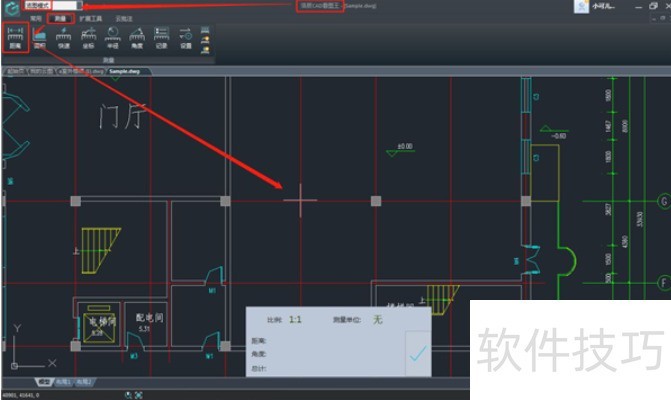Click the G axis bubble

coord(664,201)
